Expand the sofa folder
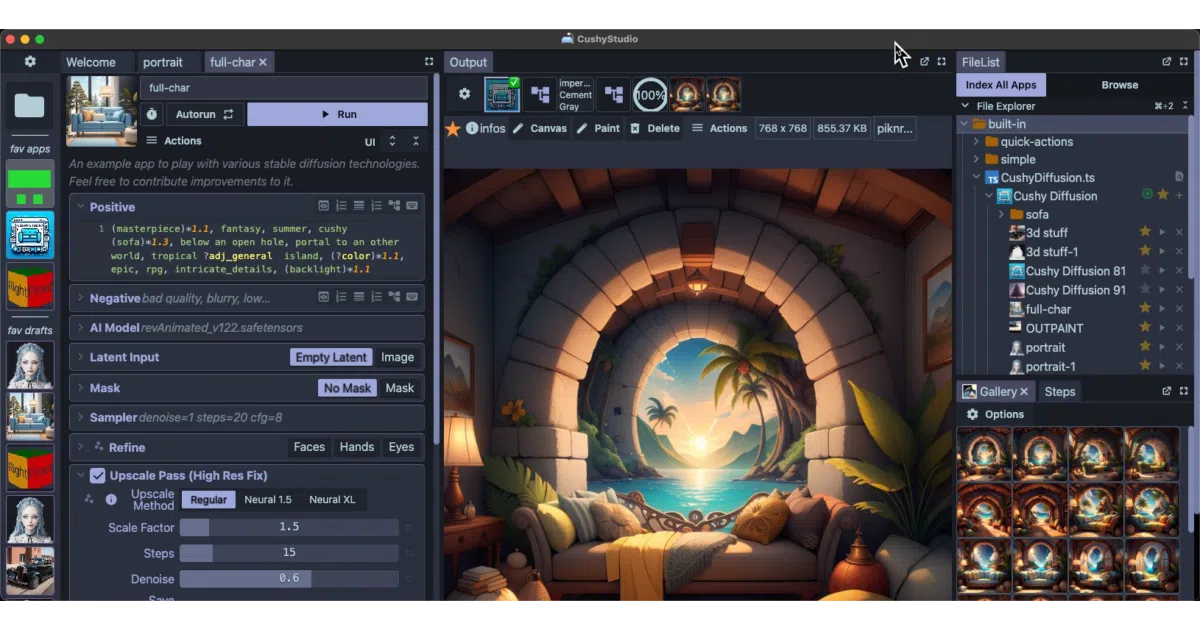This screenshot has height=630, width=1200. 1001,214
